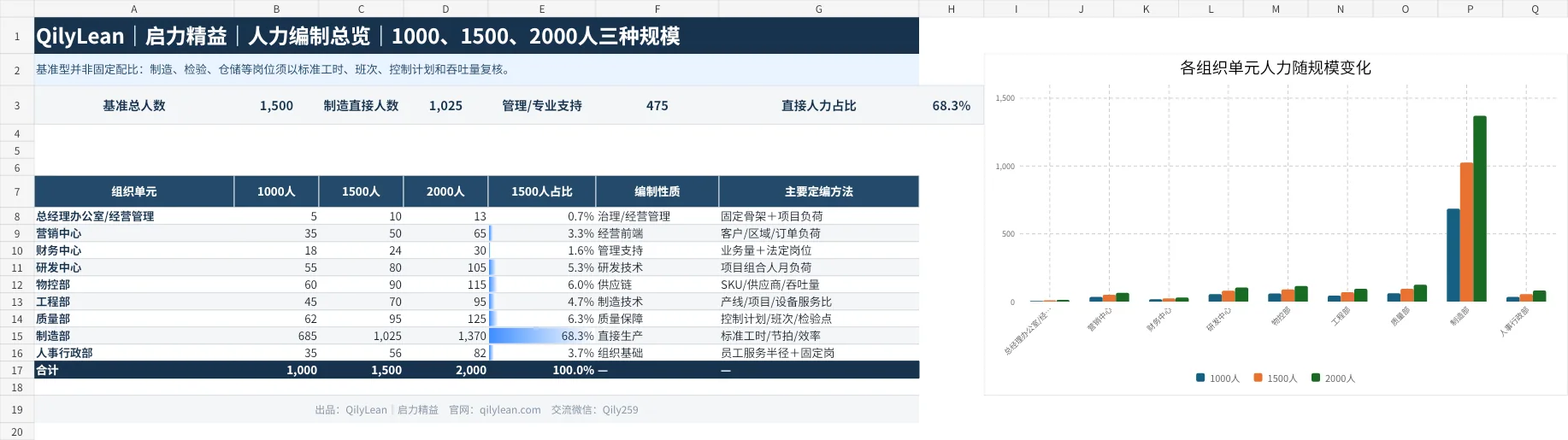Click the note cell starting '基准型并非固定配比'
Screen dimensions: 1568x440
476,70
